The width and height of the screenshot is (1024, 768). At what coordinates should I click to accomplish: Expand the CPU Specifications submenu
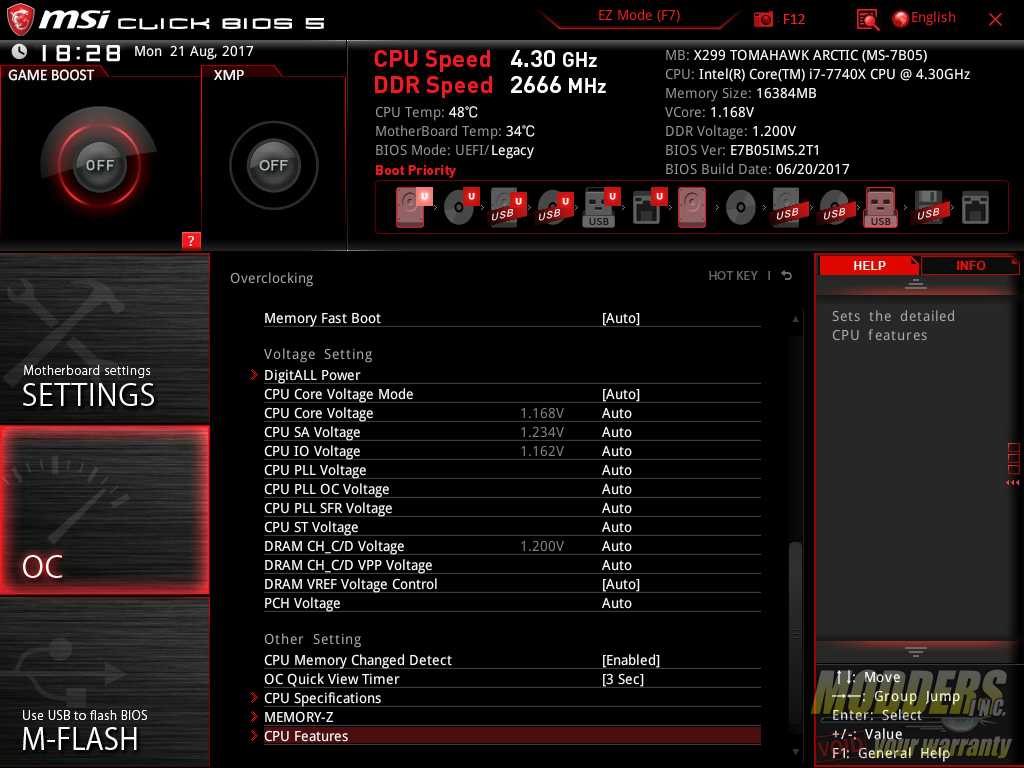coord(322,698)
